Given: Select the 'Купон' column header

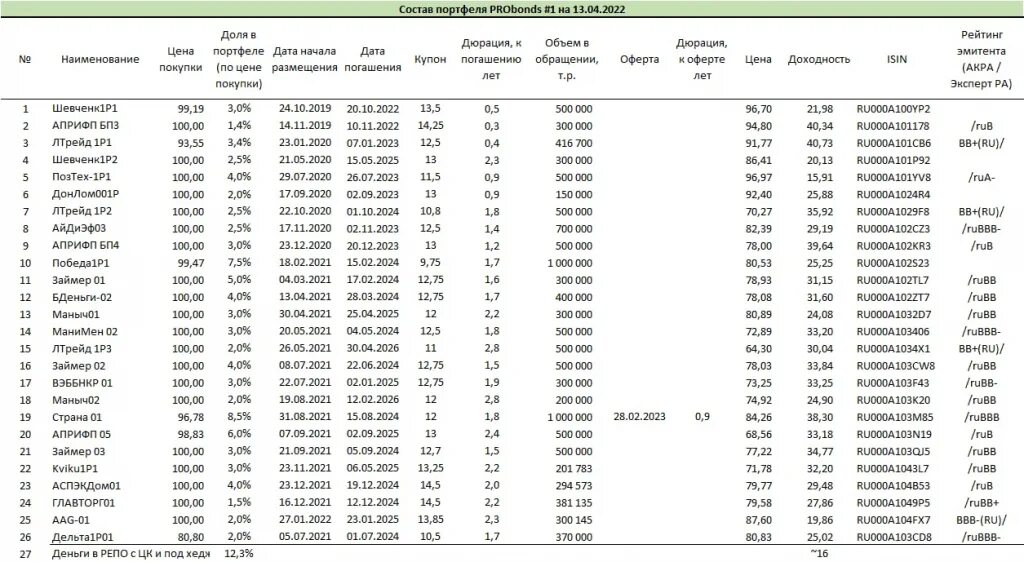Looking at the screenshot, I should pos(430,59).
